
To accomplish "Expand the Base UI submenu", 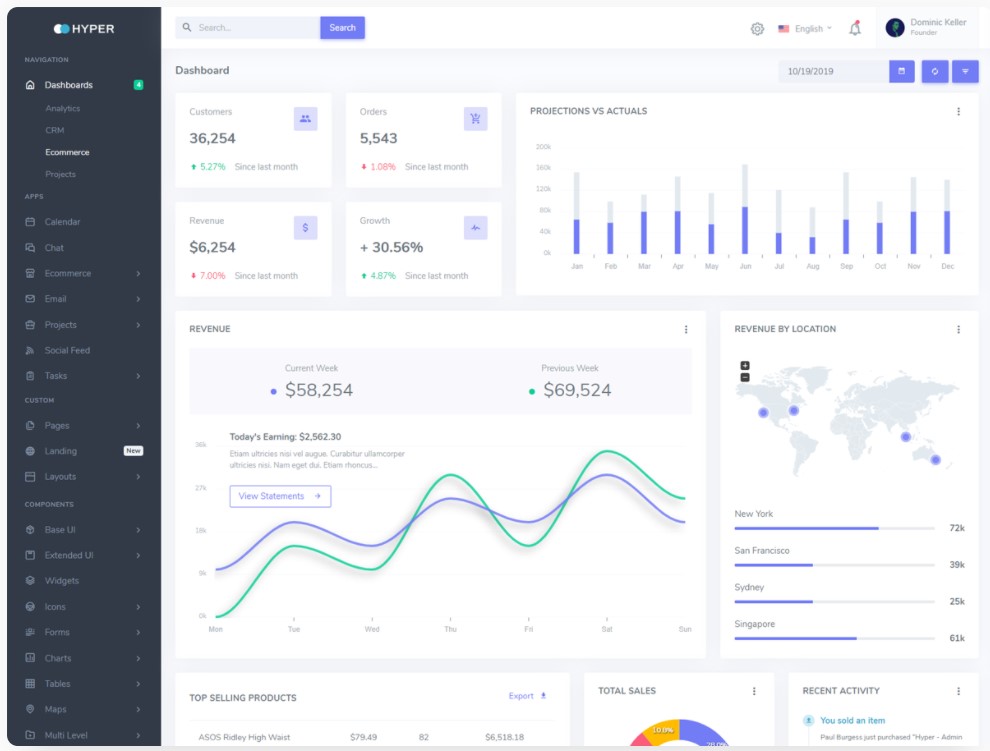I will [x=138, y=530].
